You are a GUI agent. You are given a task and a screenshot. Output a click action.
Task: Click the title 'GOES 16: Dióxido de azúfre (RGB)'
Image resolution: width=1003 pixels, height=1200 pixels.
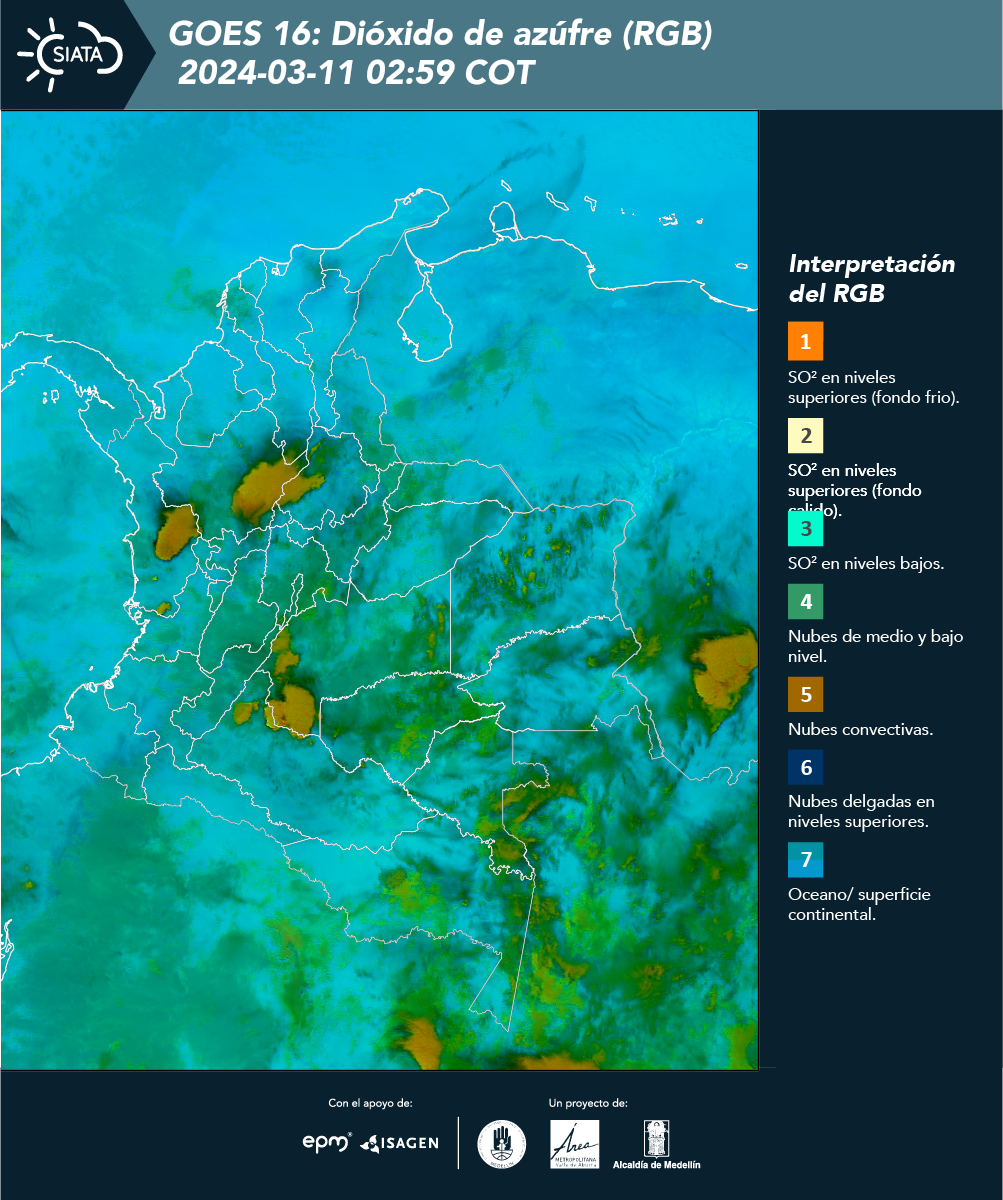point(441,35)
